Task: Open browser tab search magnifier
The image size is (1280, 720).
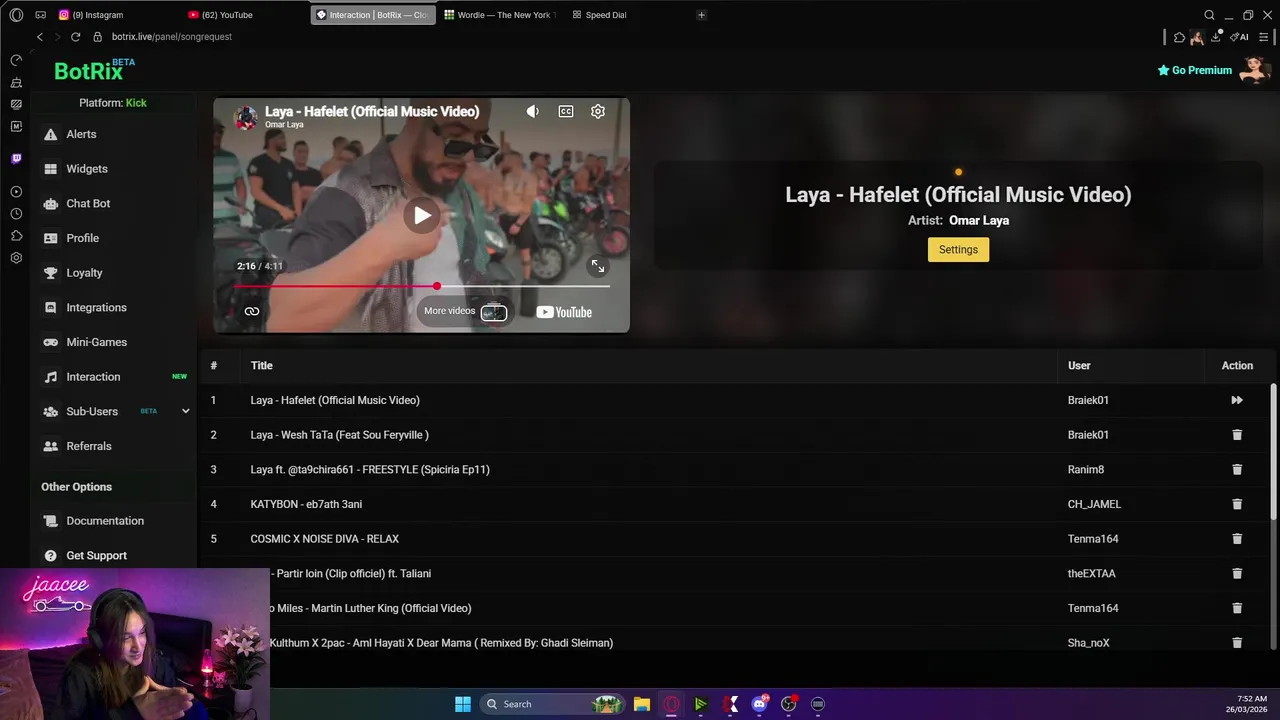Action: (1209, 15)
